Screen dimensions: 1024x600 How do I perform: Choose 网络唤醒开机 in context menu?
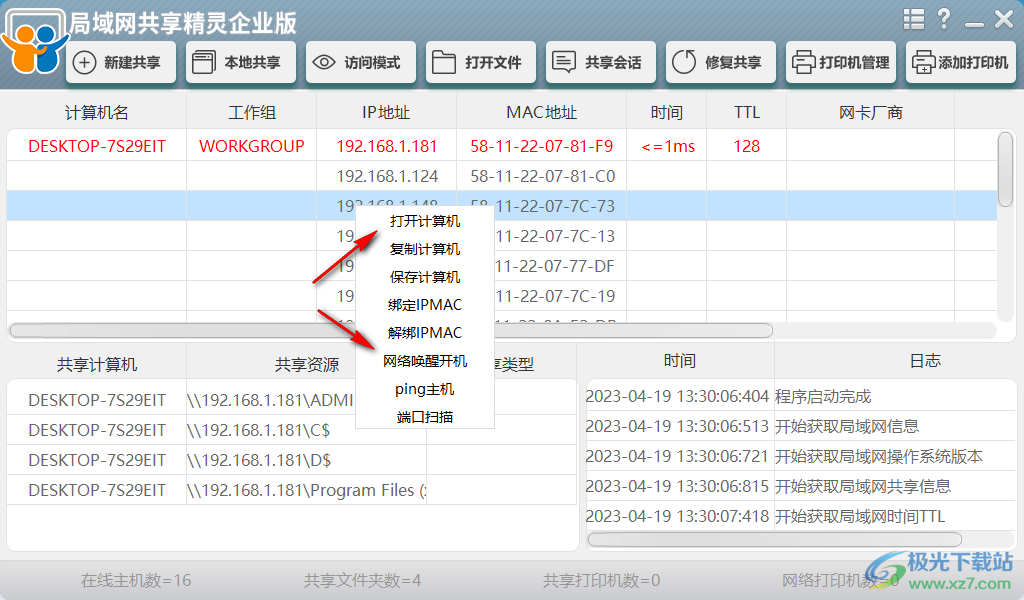tap(424, 361)
